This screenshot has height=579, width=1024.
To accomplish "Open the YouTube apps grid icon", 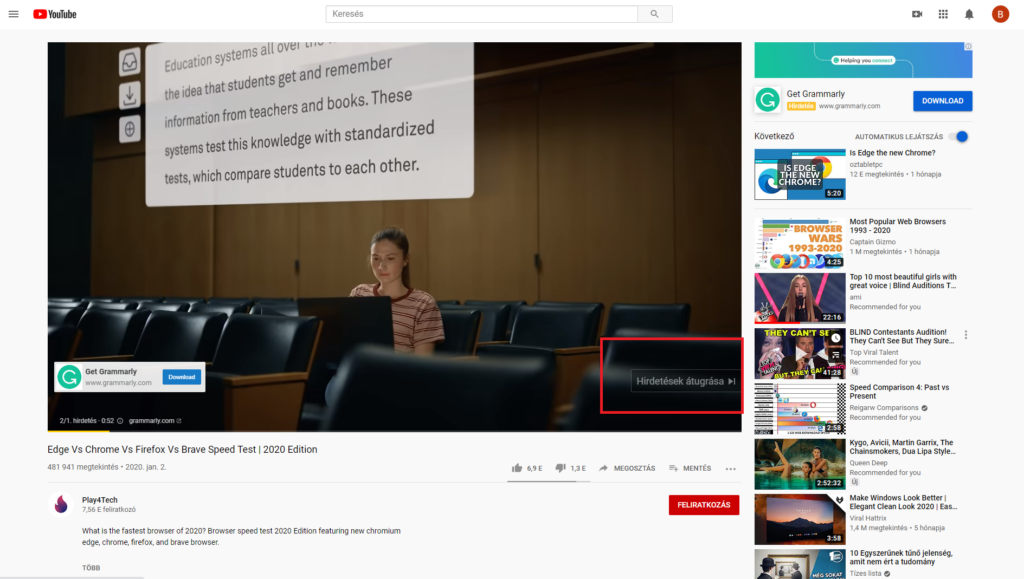I will [x=942, y=14].
